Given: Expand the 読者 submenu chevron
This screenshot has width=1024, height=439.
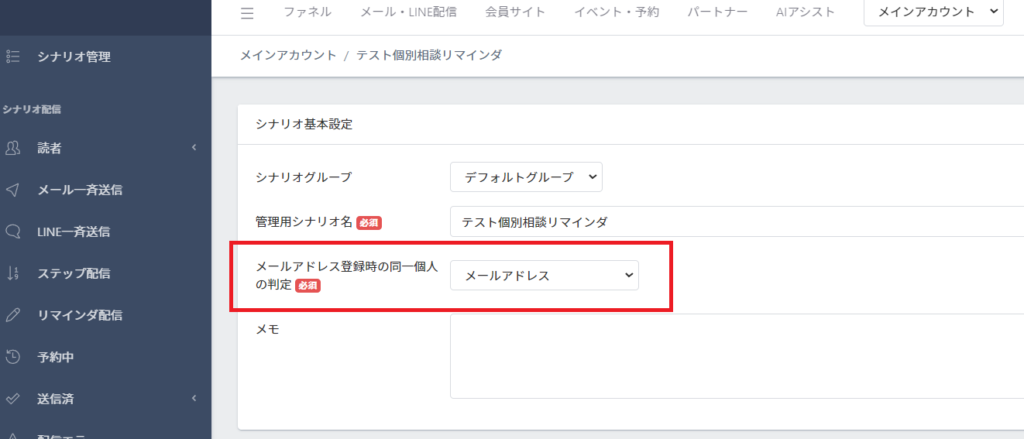Looking at the screenshot, I should (x=194, y=148).
